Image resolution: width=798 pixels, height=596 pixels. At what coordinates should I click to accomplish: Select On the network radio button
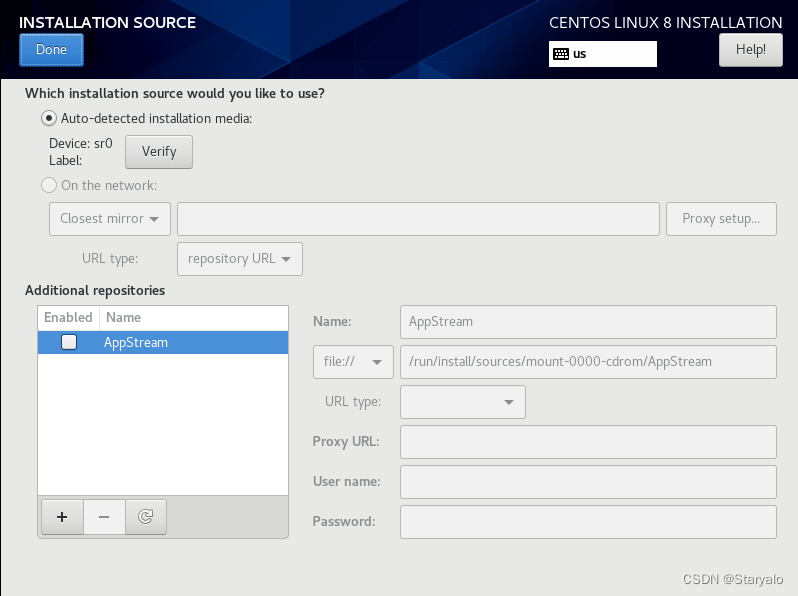click(x=49, y=185)
